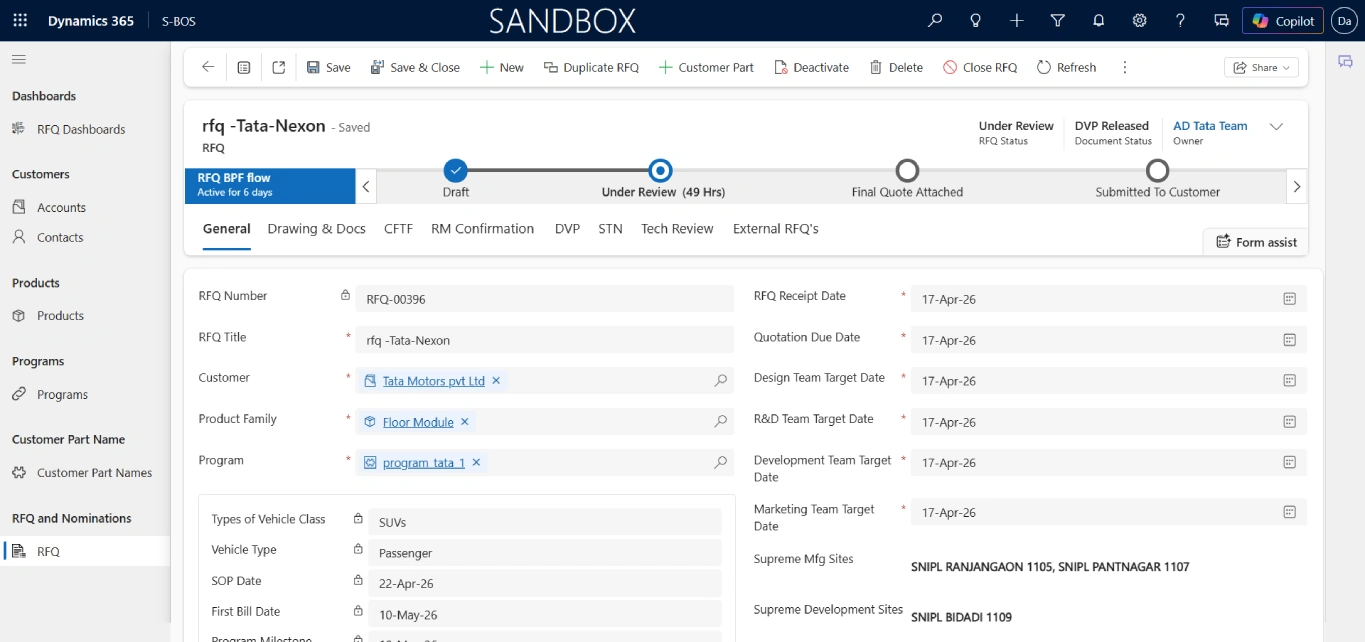1365x642 pixels.
Task: Remove Tata Motors pvt Ltd from Customer
Action: tap(496, 381)
